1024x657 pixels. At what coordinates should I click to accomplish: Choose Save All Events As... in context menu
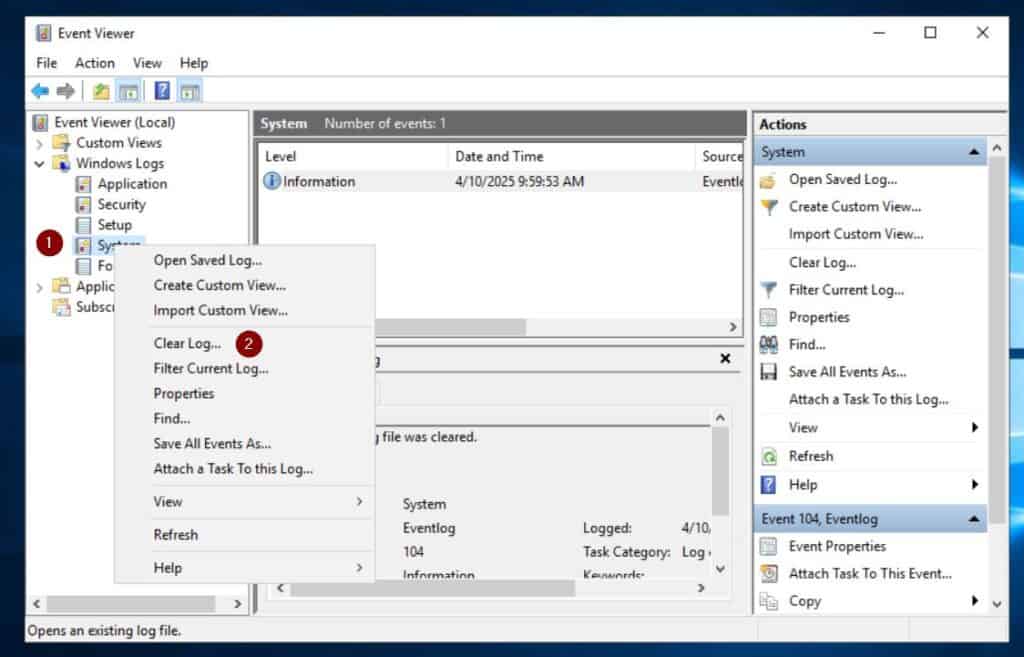pos(212,443)
